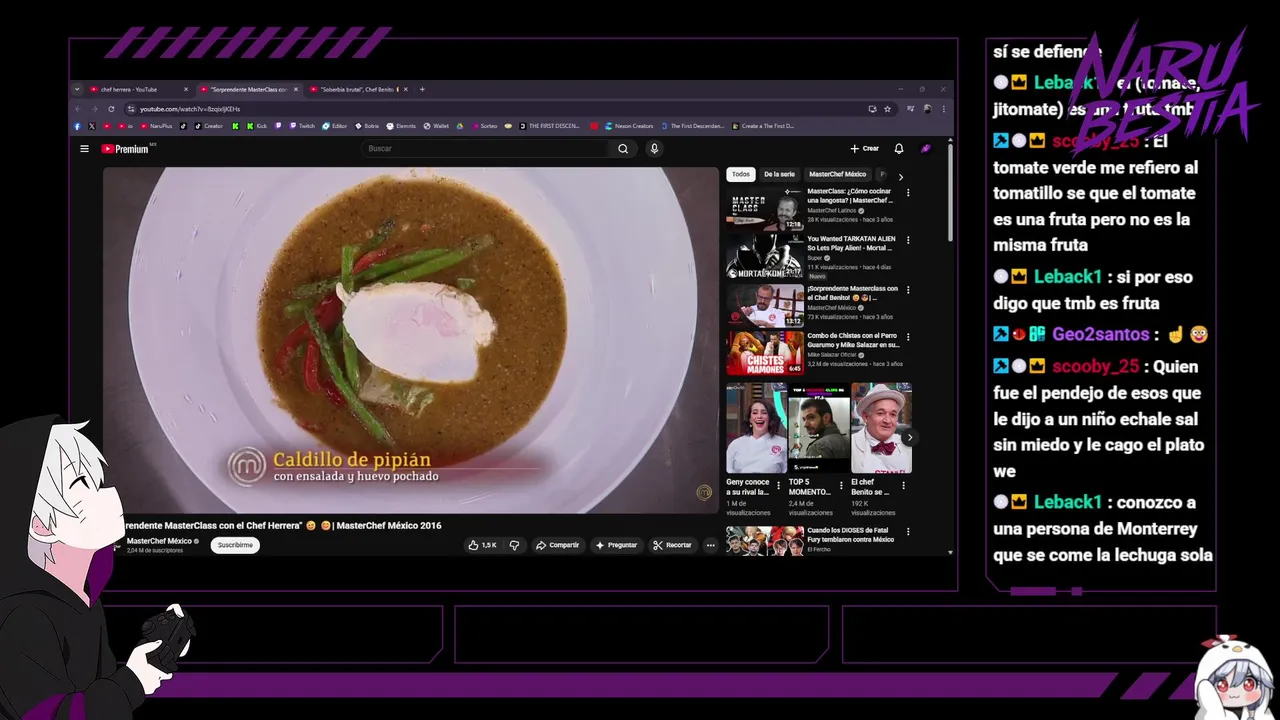The image size is (1280, 720).
Task: Show more filter chips with right arrow
Action: (x=900, y=177)
